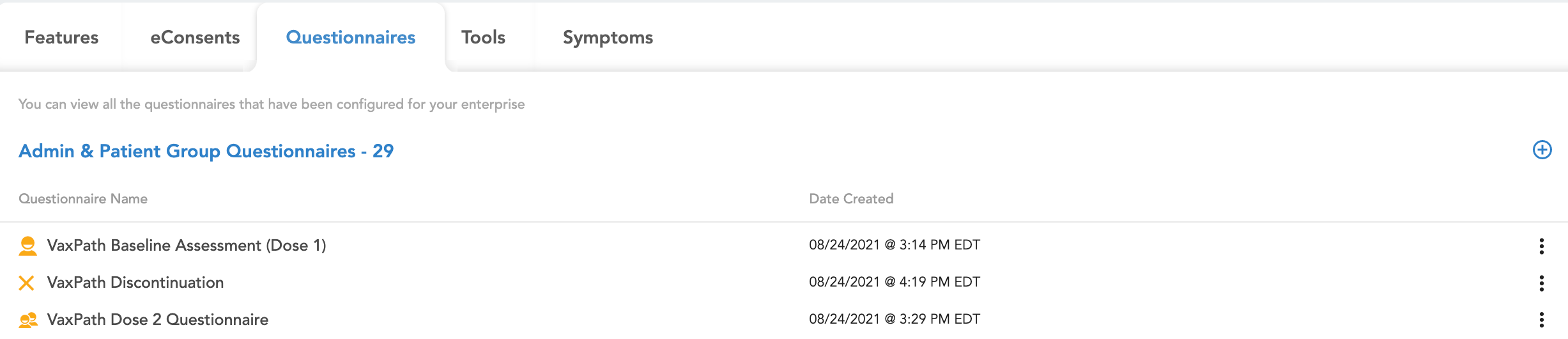Open the Symptoms tab
This screenshot has height=339, width=1568.
pos(608,37)
